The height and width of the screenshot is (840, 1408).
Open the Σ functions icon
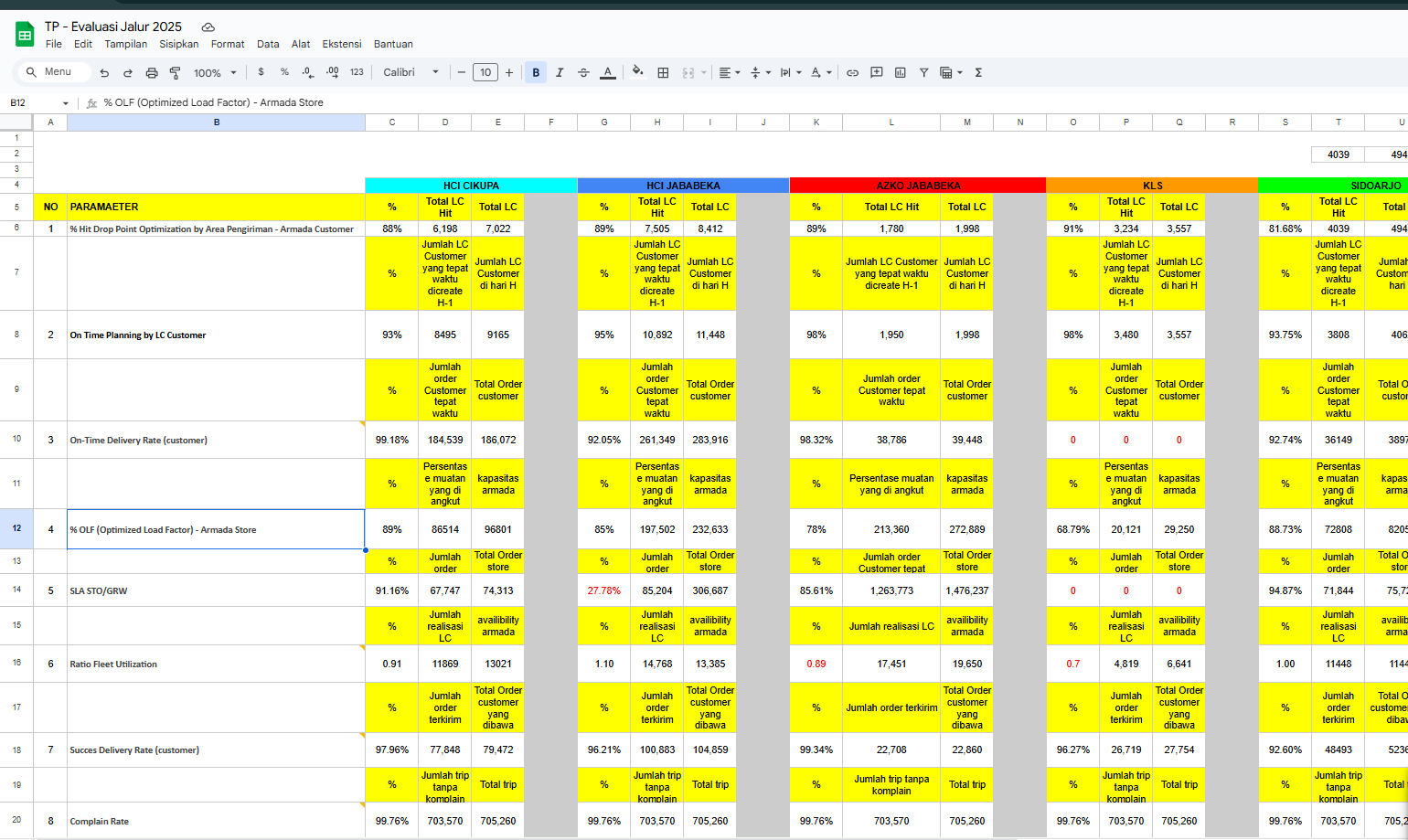[x=978, y=72]
